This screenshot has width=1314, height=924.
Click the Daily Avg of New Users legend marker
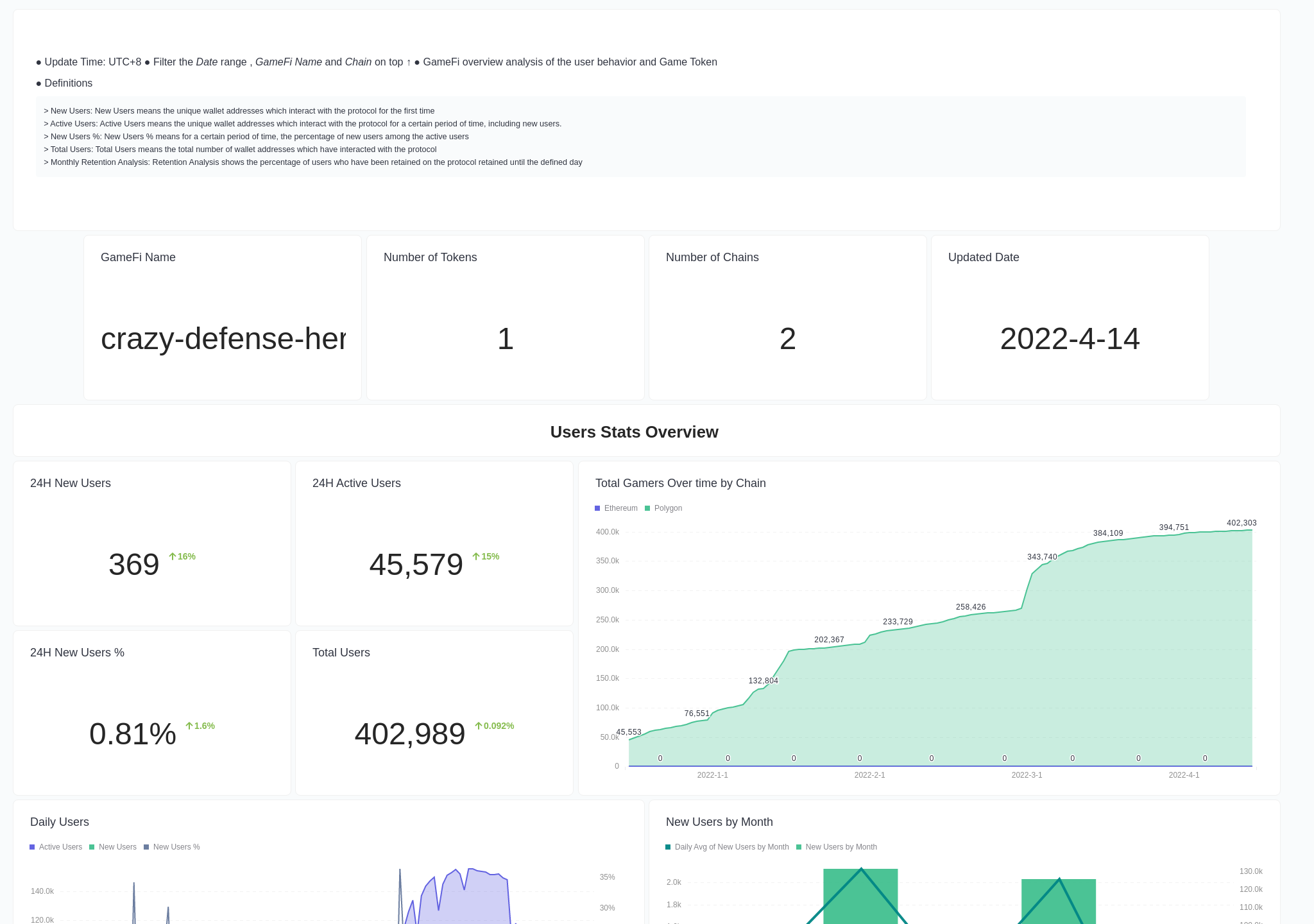tap(667, 847)
